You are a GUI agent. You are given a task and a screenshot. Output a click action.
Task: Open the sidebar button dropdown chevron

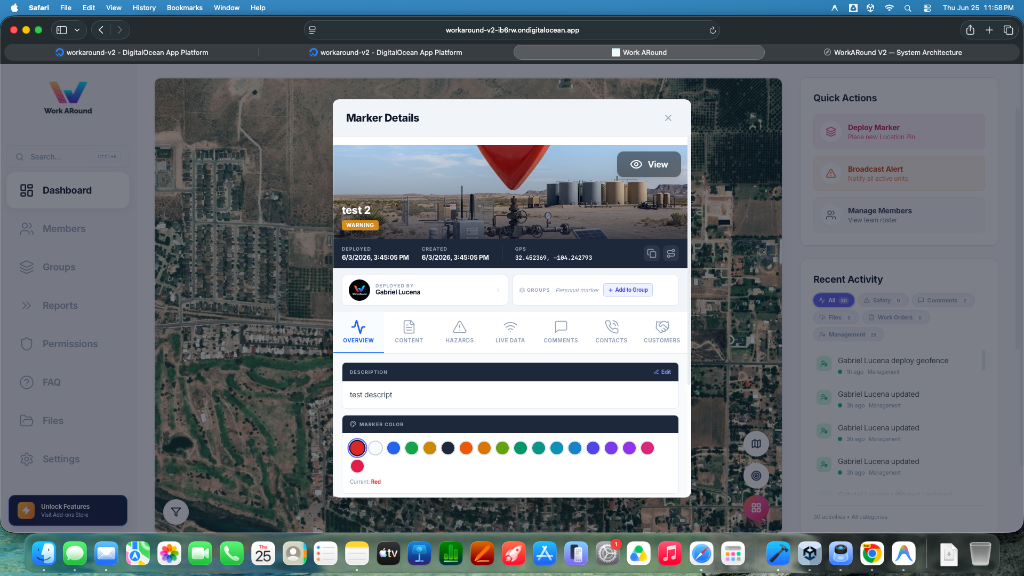(77, 30)
